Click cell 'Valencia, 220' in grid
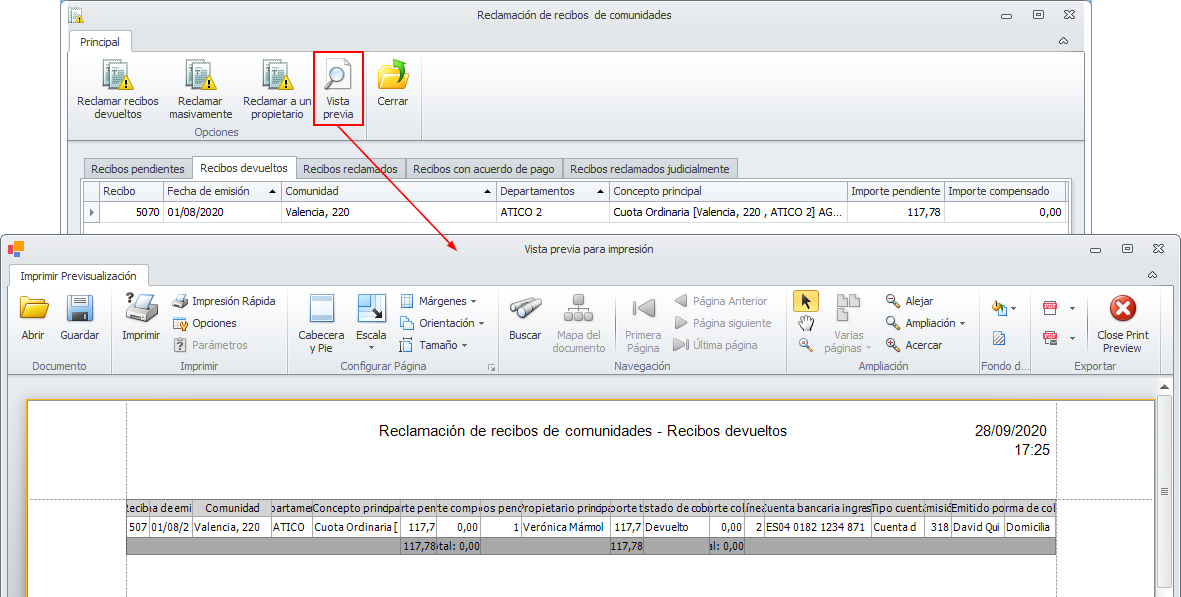 pos(389,212)
